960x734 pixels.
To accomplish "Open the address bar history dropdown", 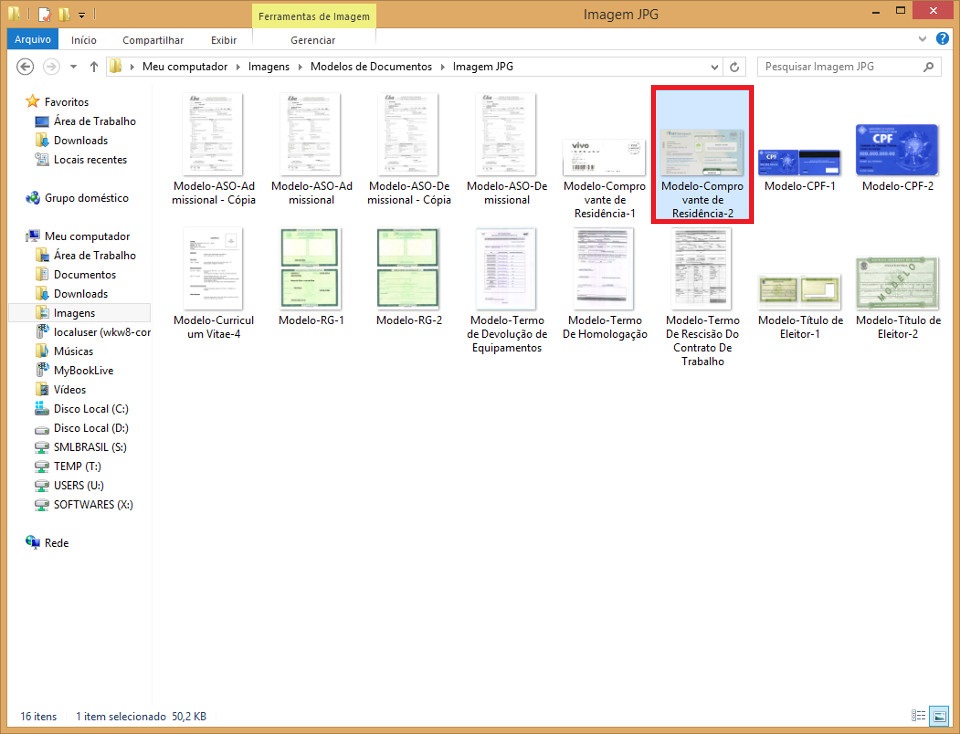I will [714, 67].
